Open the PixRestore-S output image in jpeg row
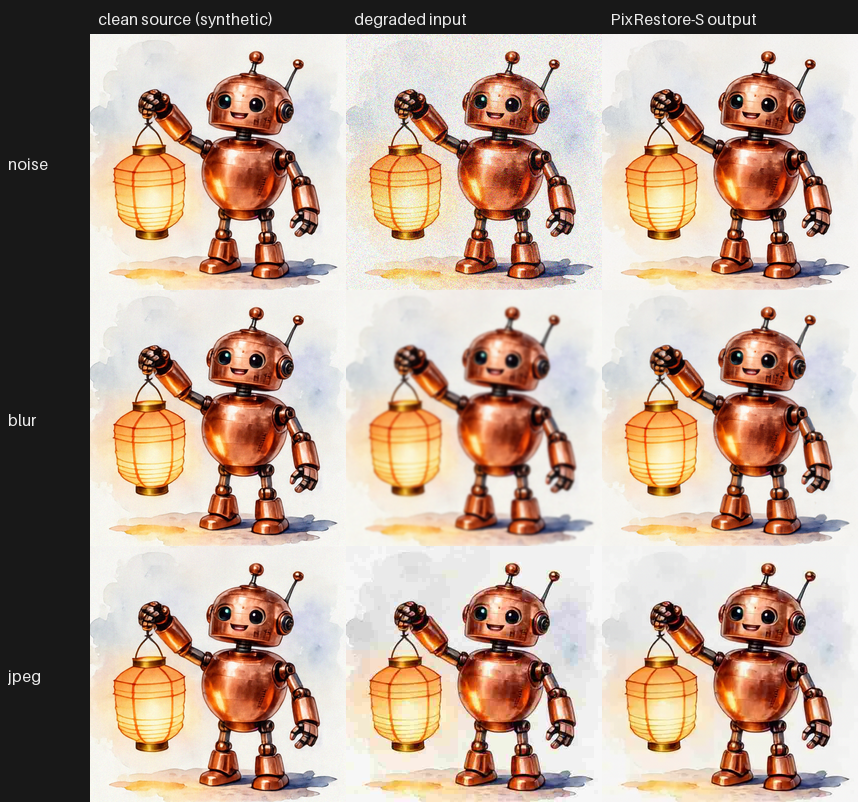The height and width of the screenshot is (802, 858). pyautogui.click(x=730, y=674)
